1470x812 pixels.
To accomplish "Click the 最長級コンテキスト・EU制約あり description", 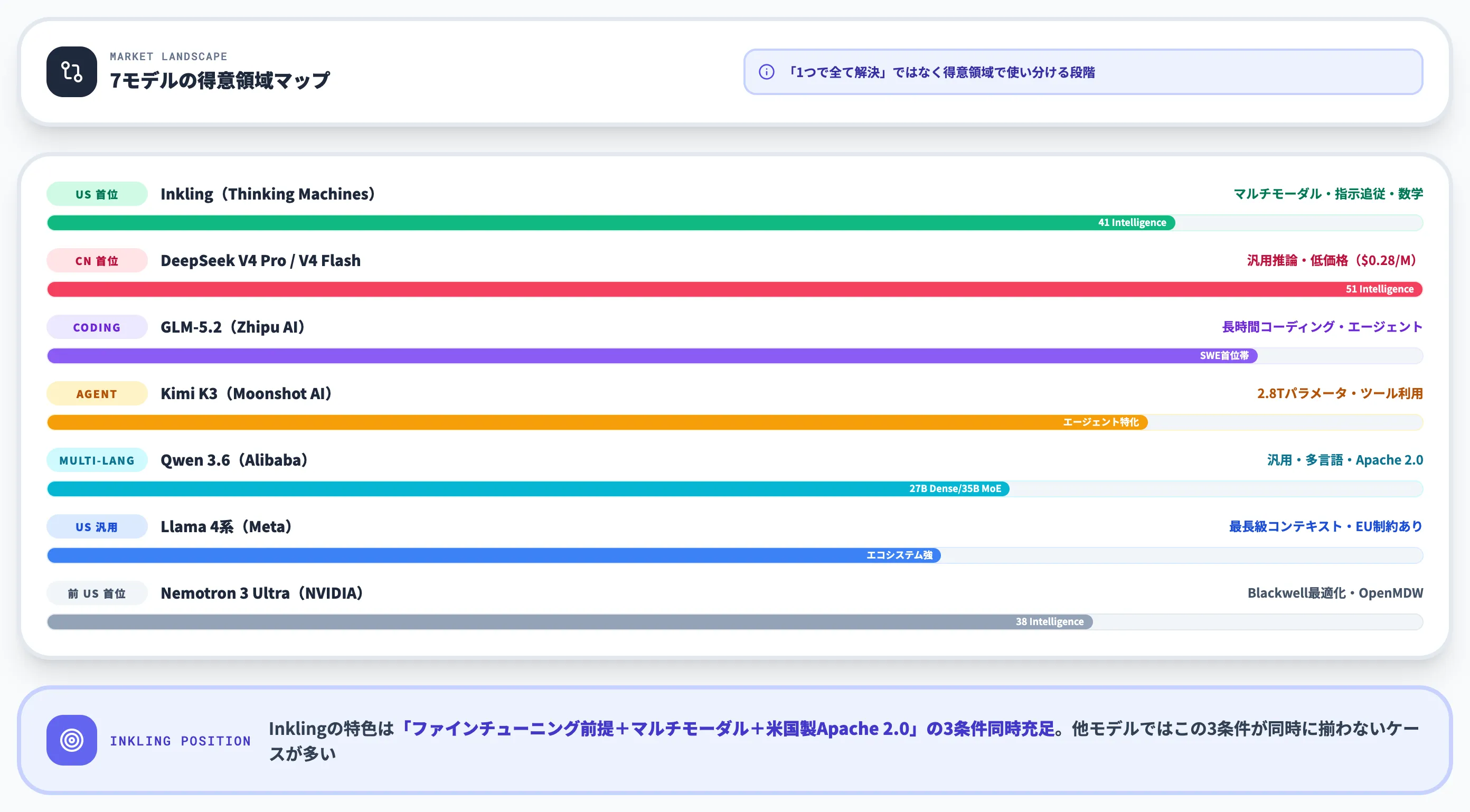I will (1326, 527).
